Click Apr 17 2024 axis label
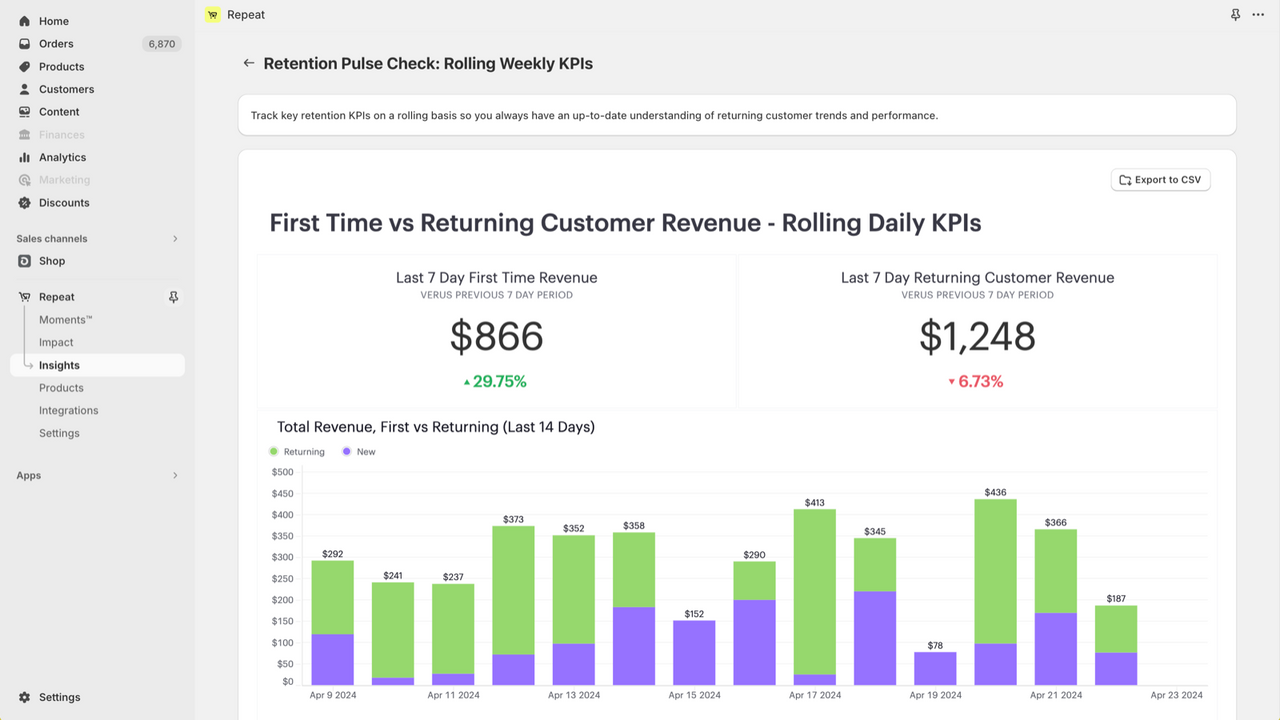This screenshot has width=1280, height=720. point(815,695)
